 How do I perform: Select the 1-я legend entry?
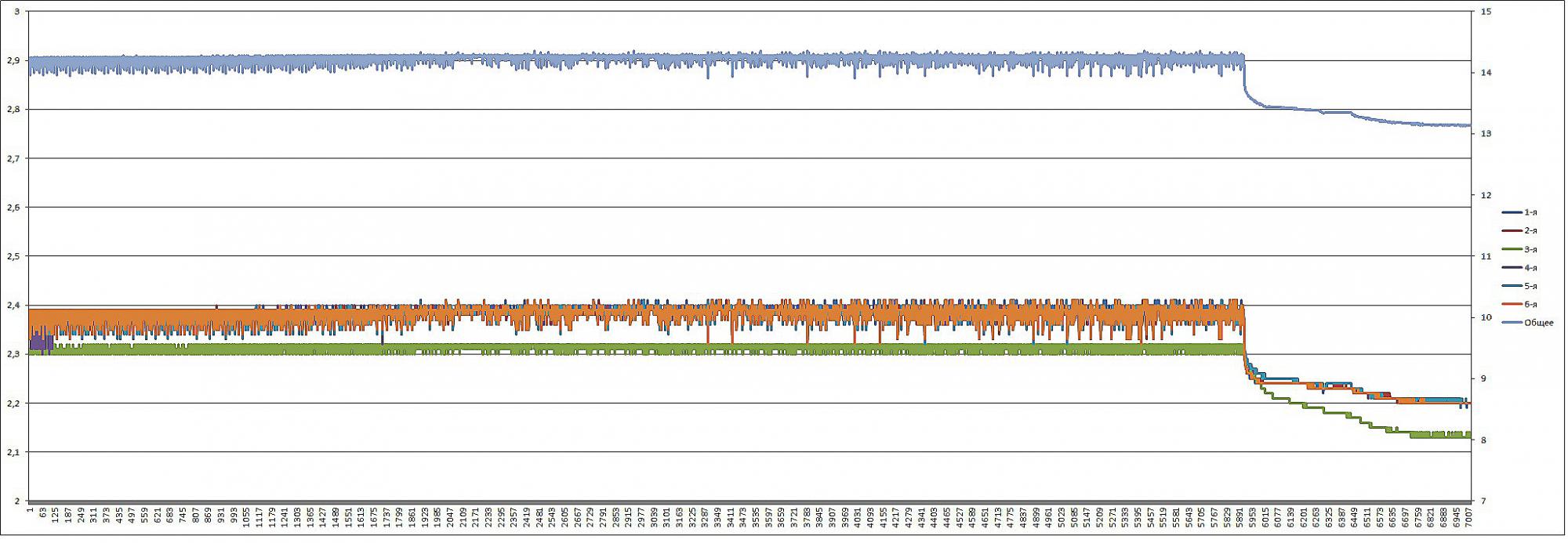click(x=1530, y=212)
